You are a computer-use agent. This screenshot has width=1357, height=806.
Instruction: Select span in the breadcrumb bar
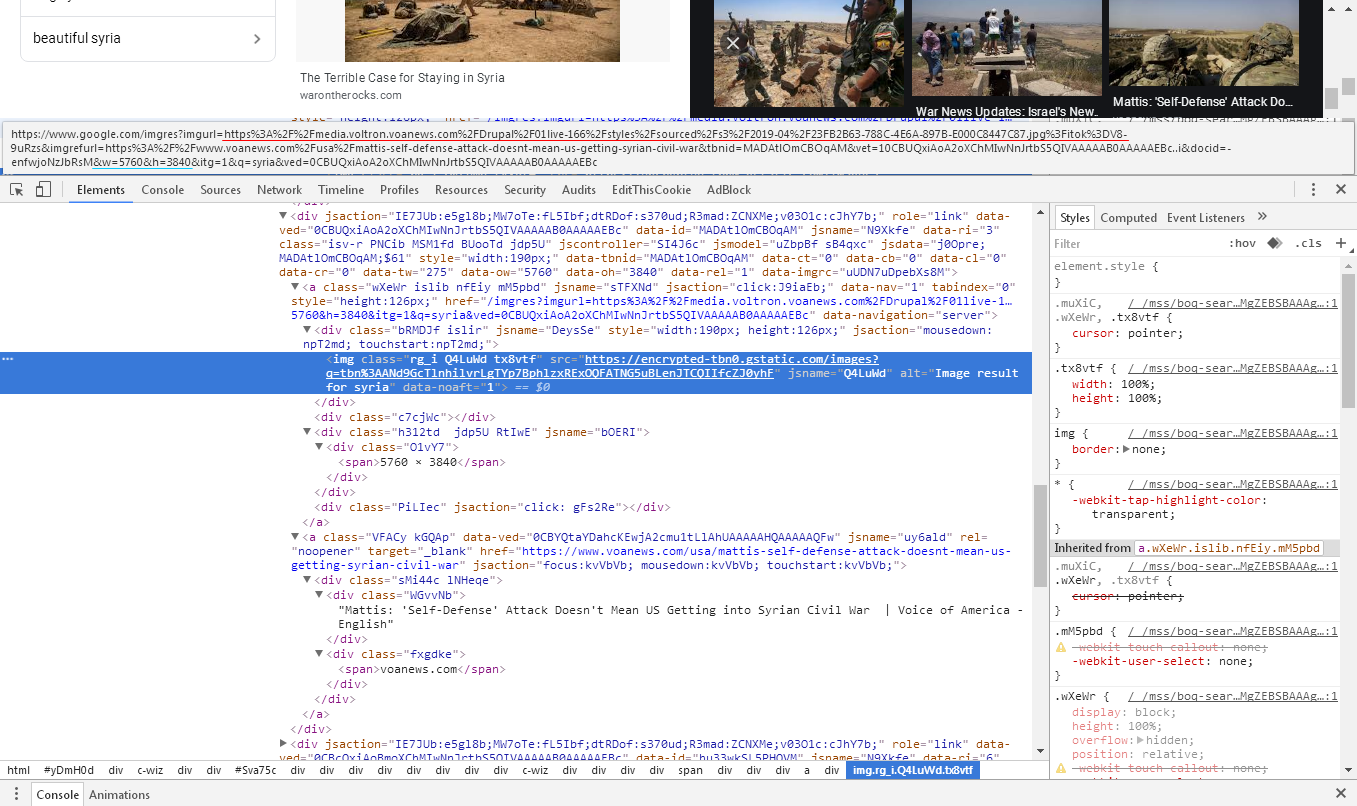[x=690, y=770]
